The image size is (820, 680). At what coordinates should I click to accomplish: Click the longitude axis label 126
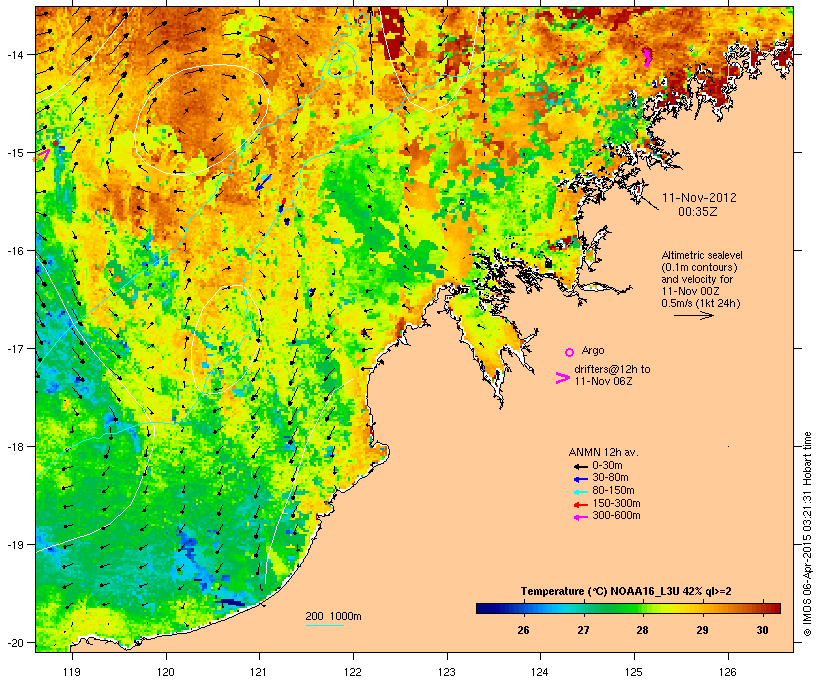point(728,672)
